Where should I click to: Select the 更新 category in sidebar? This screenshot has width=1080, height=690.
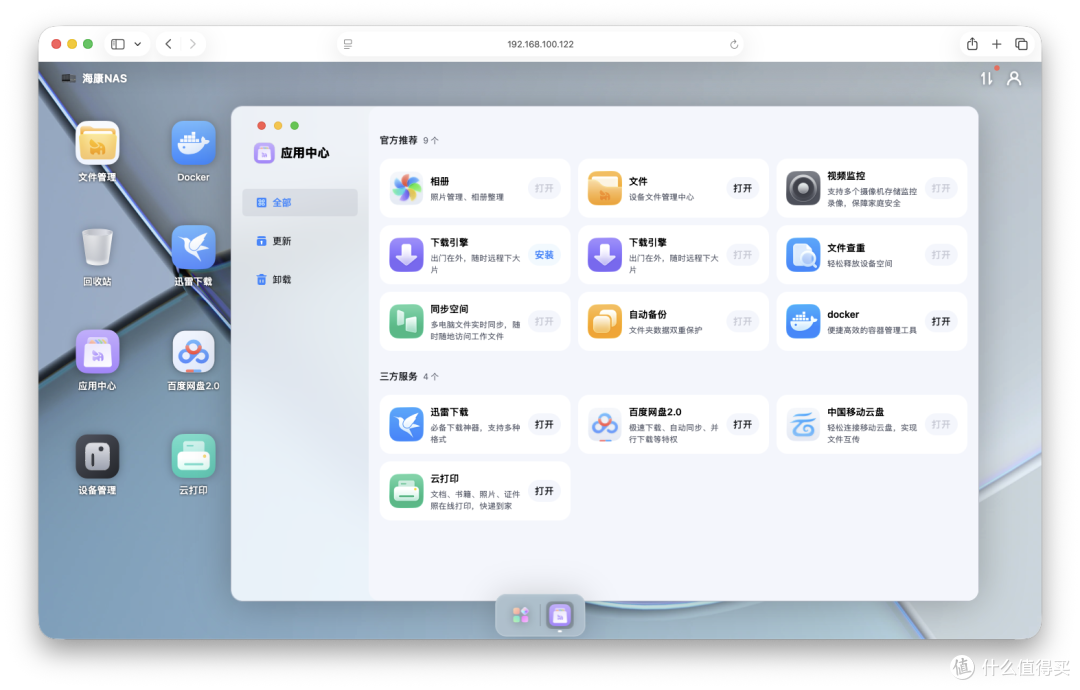tap(300, 241)
